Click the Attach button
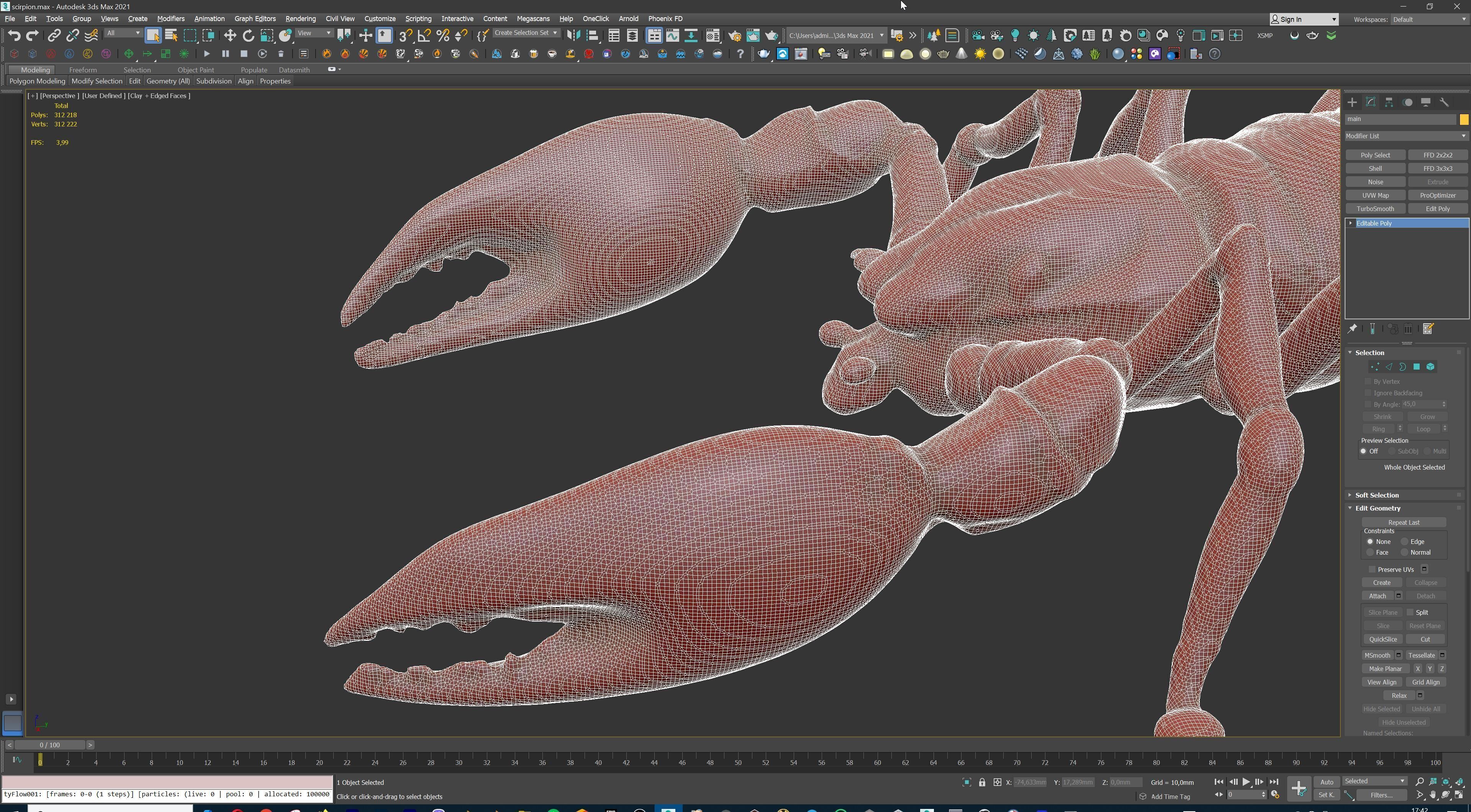Viewport: 1471px width, 812px height. click(x=1378, y=596)
